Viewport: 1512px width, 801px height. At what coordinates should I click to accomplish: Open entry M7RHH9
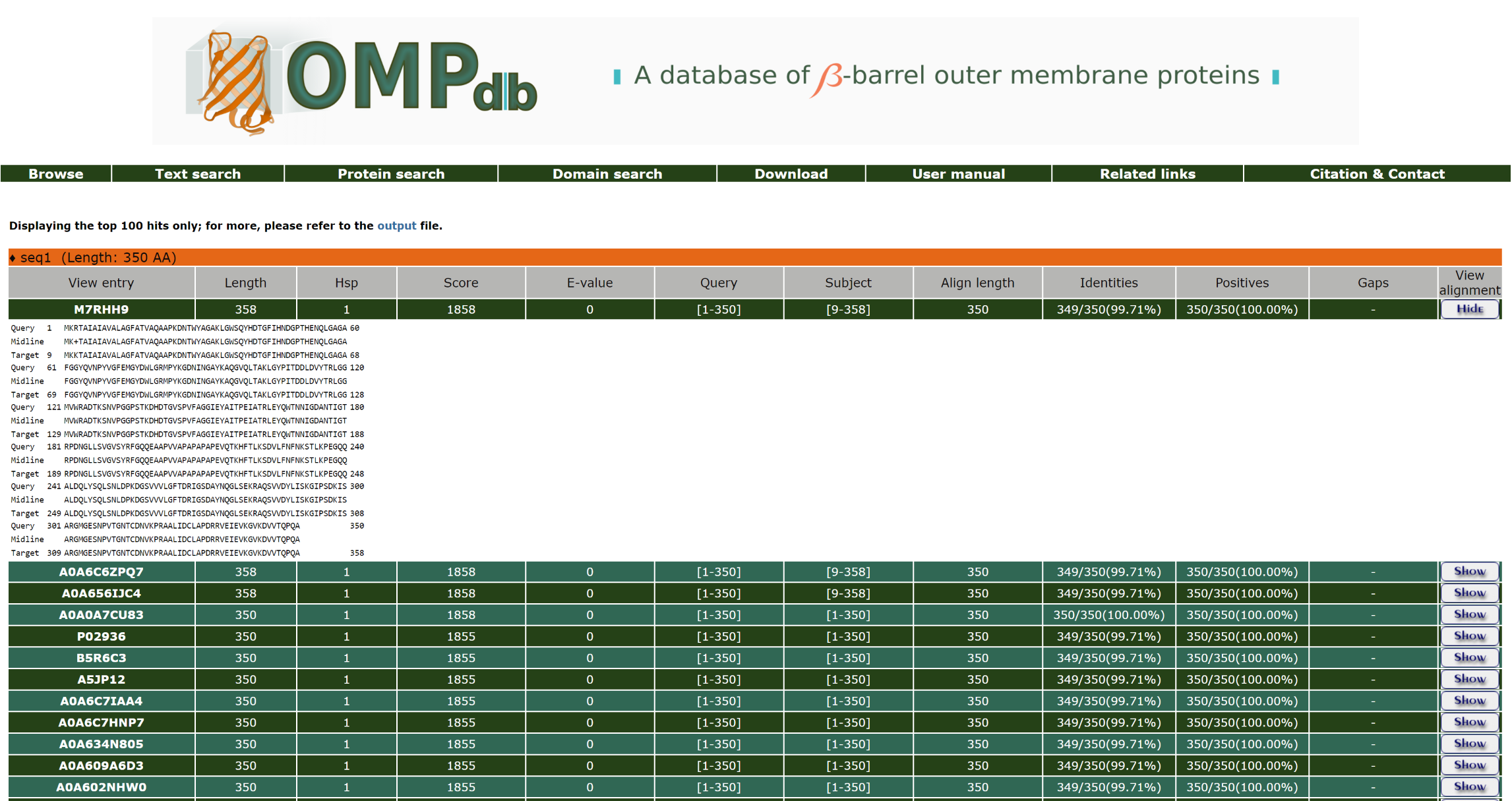[x=101, y=309]
